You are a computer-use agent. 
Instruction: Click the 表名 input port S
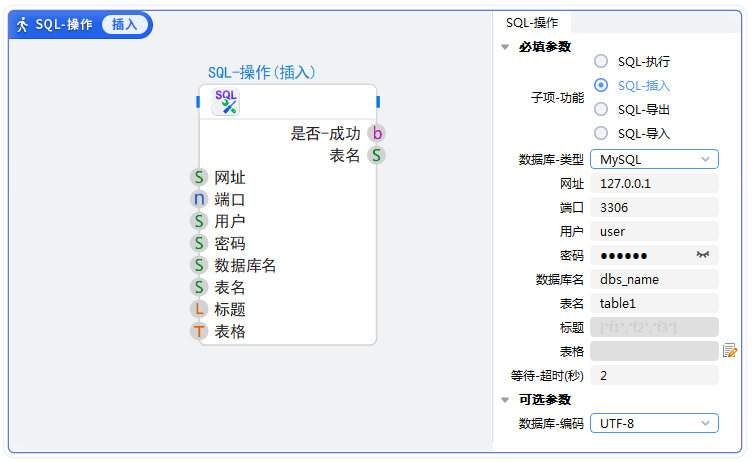point(199,287)
